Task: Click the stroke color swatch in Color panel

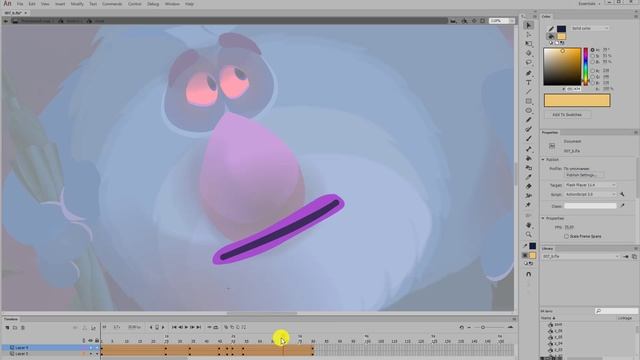Action: pos(562,29)
